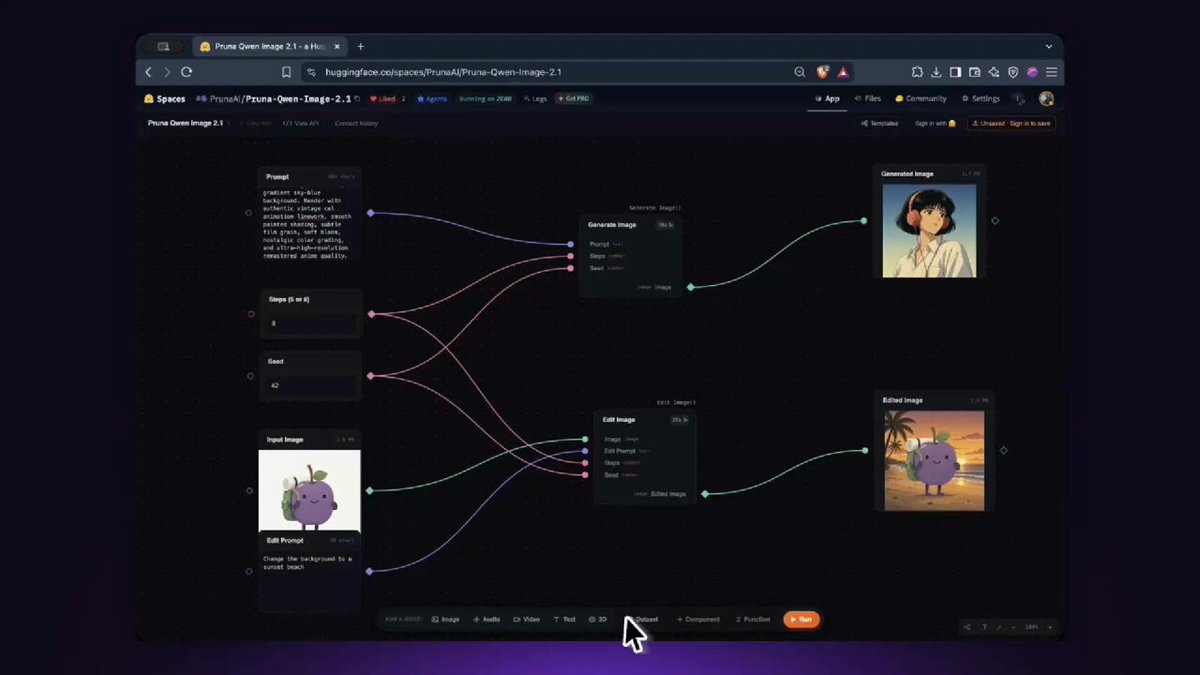1200x675 pixels.
Task: Click the orange Run button
Action: [x=801, y=620]
